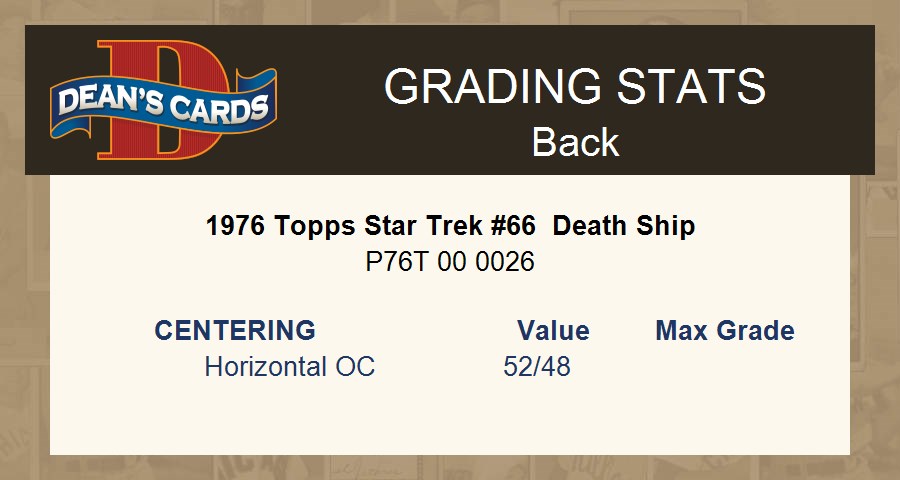900x480 pixels.
Task: Click the Value column header
Action: coord(553,331)
